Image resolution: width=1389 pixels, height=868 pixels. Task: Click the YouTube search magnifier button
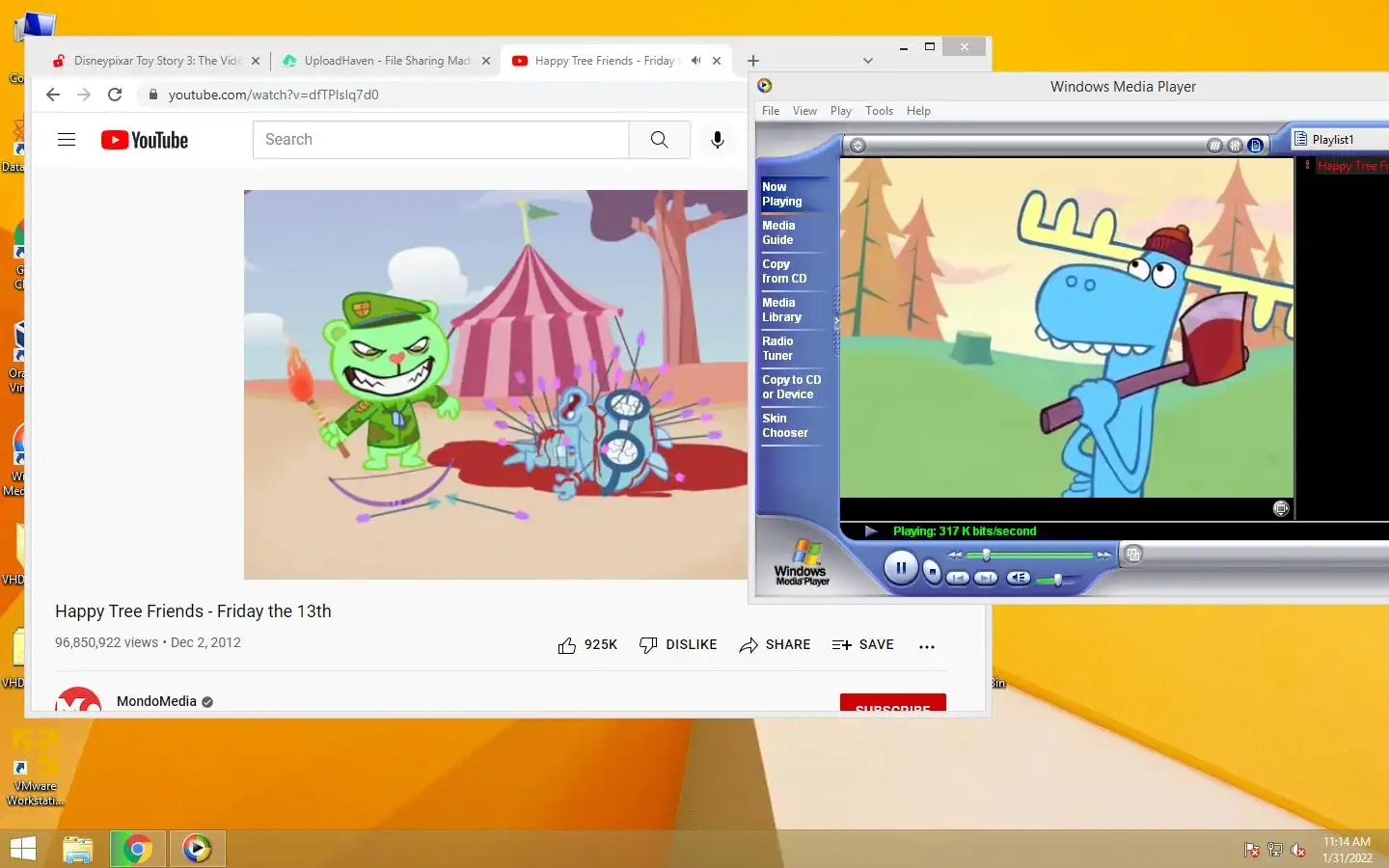pyautogui.click(x=660, y=140)
